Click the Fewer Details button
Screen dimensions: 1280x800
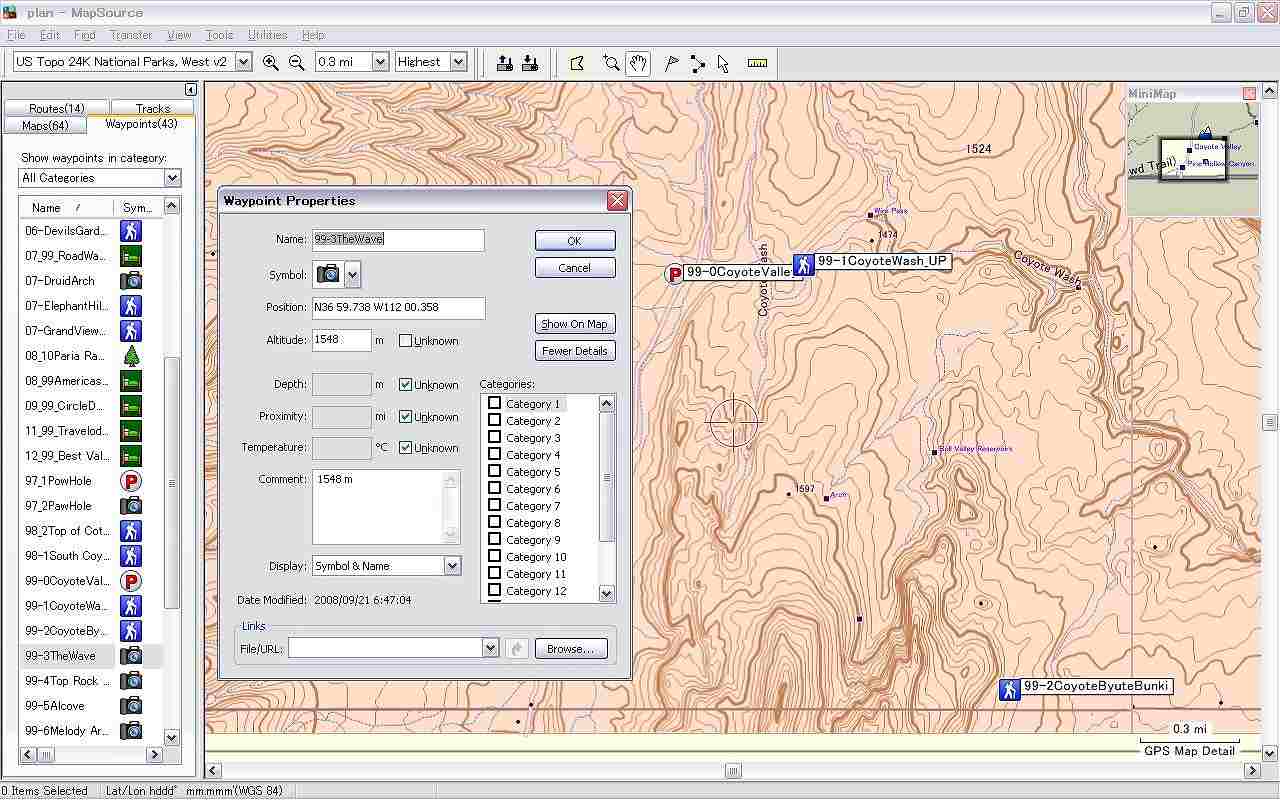pyautogui.click(x=574, y=351)
